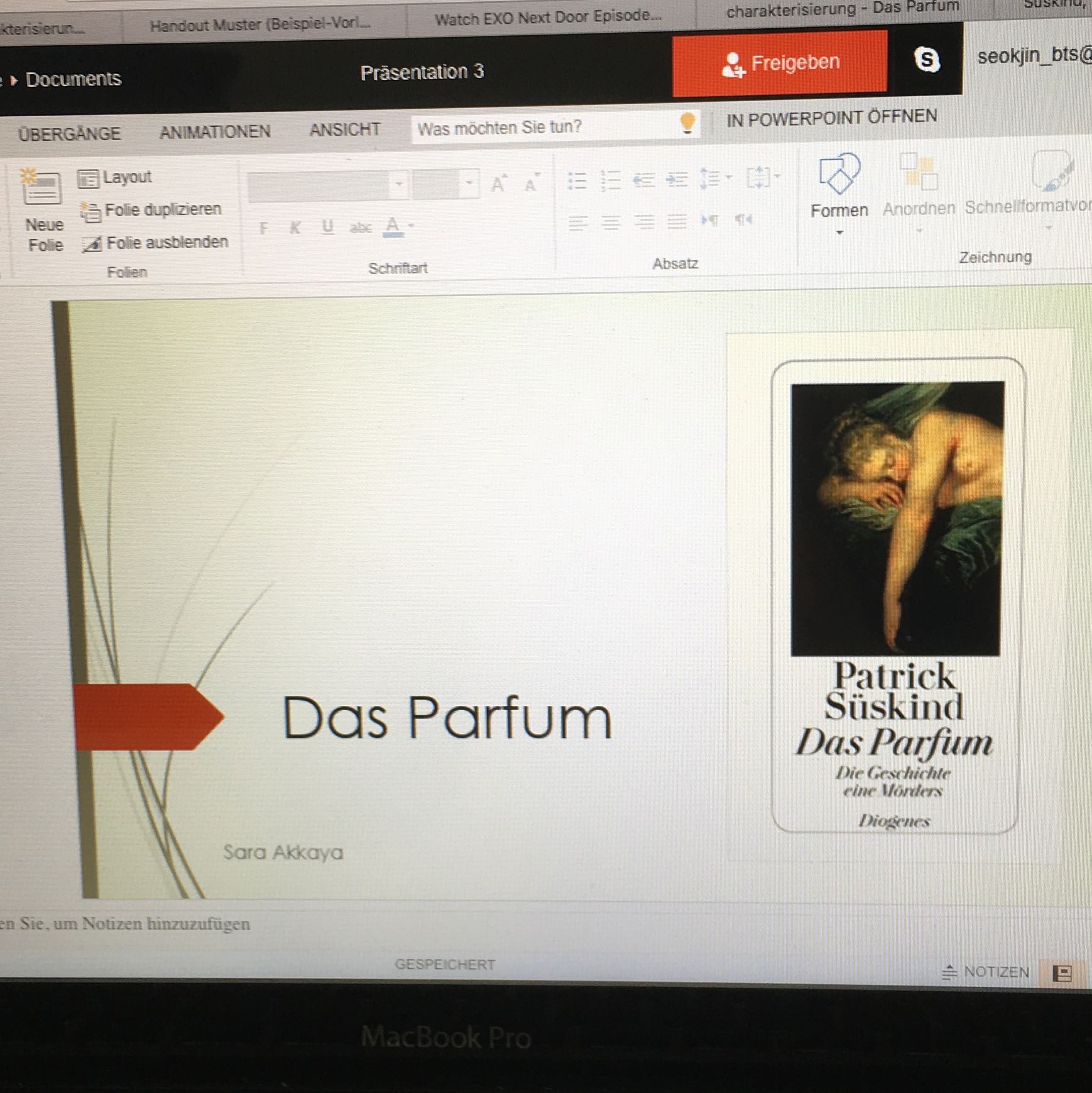
Task: Open the font color picker
Action: (x=411, y=226)
